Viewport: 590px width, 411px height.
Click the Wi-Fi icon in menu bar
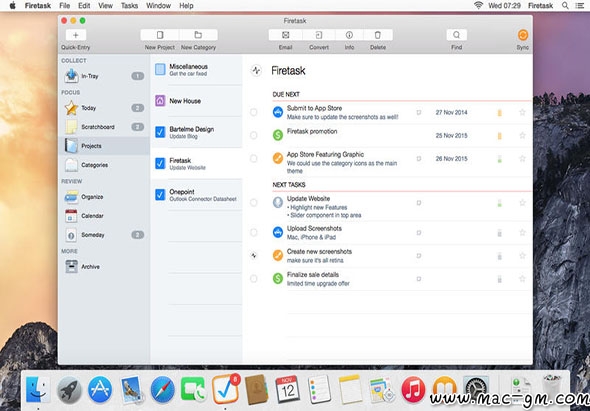tap(478, 5)
